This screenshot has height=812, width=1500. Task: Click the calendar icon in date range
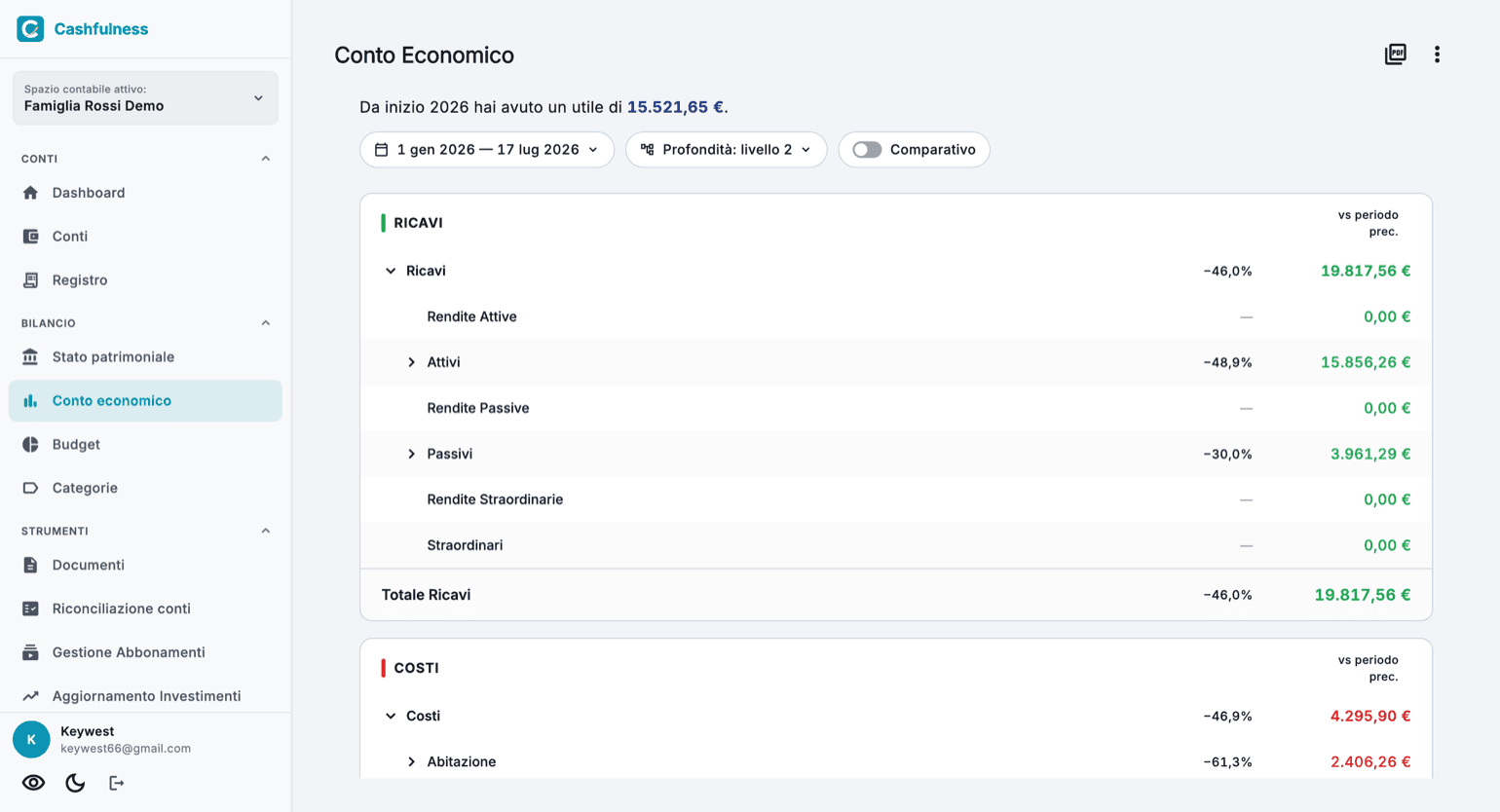point(382,150)
